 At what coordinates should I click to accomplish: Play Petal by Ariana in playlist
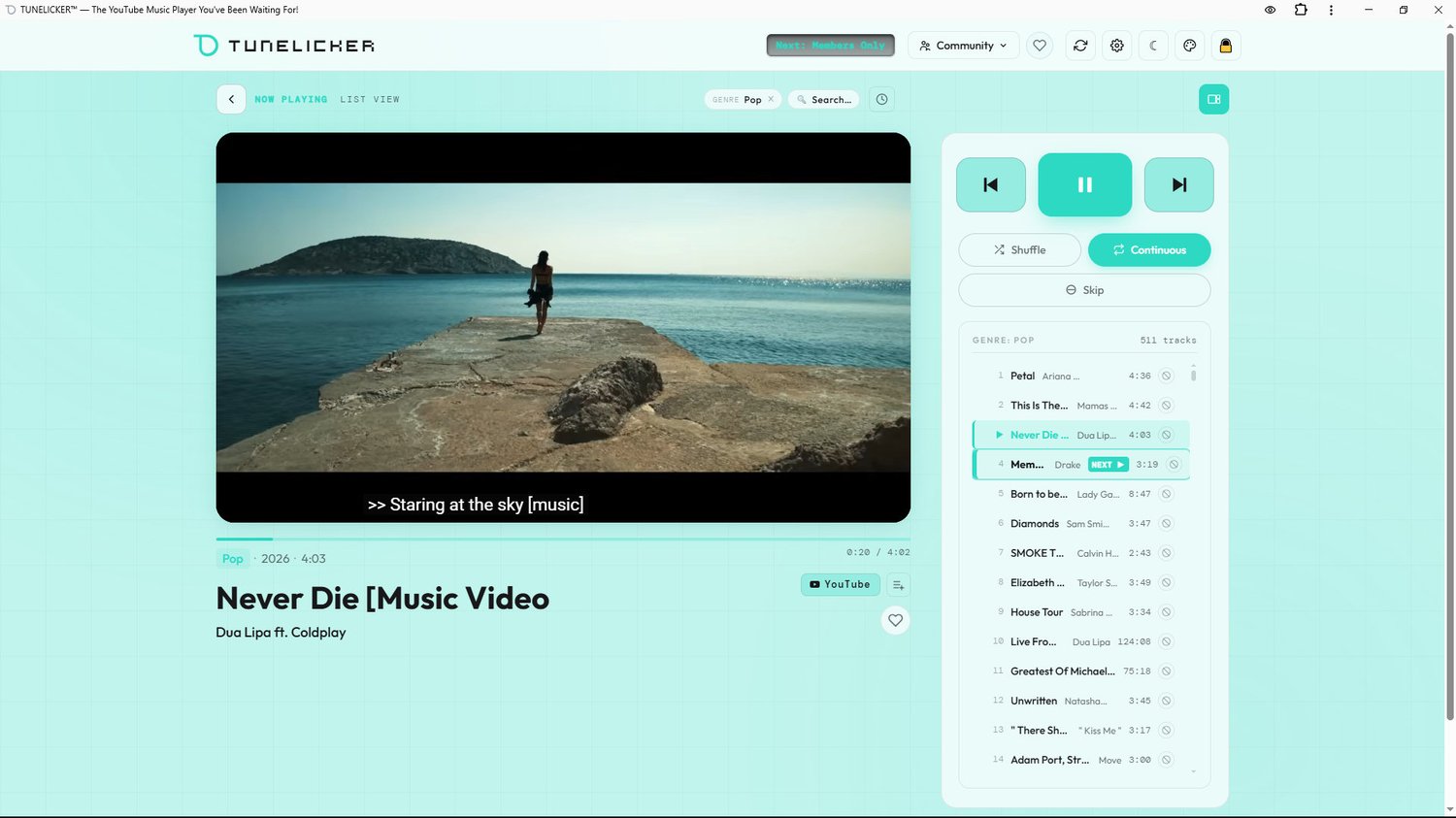click(x=1079, y=376)
